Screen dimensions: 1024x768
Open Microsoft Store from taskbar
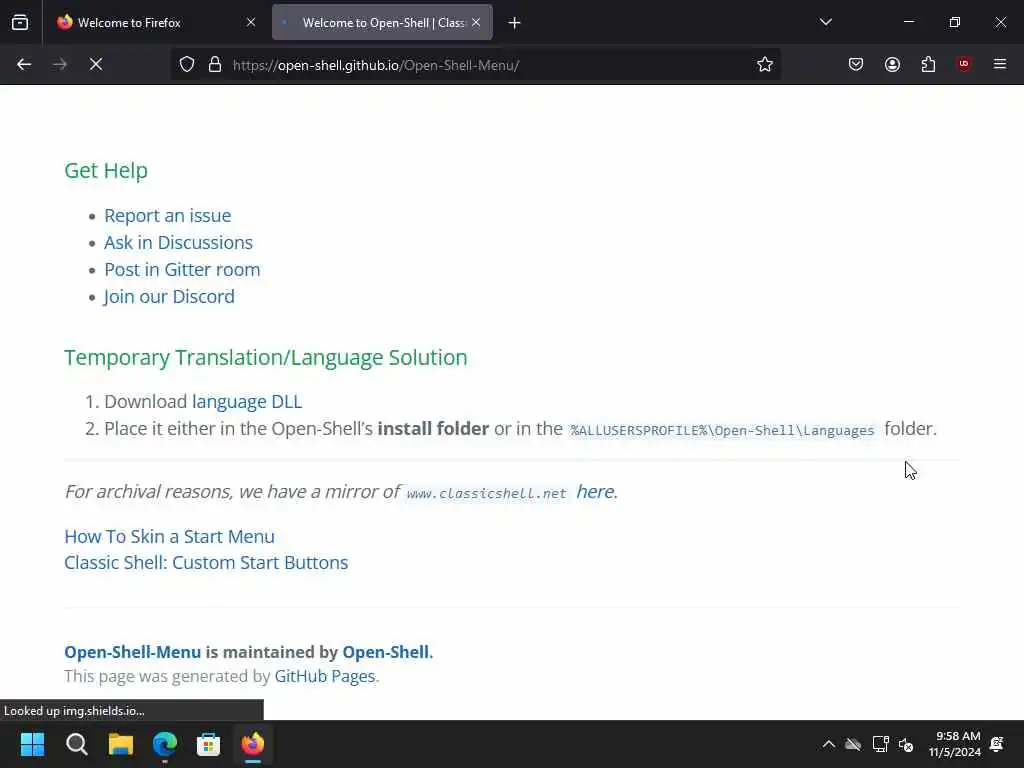point(208,744)
